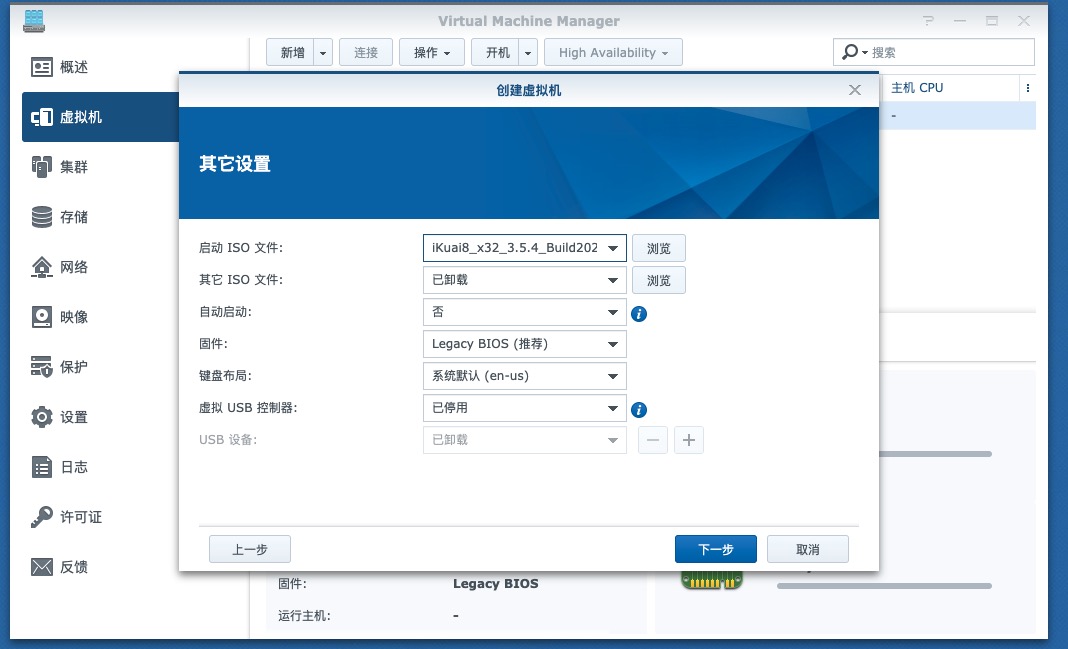Click the 下一步 next button
Image resolution: width=1068 pixels, height=649 pixels.
(716, 549)
